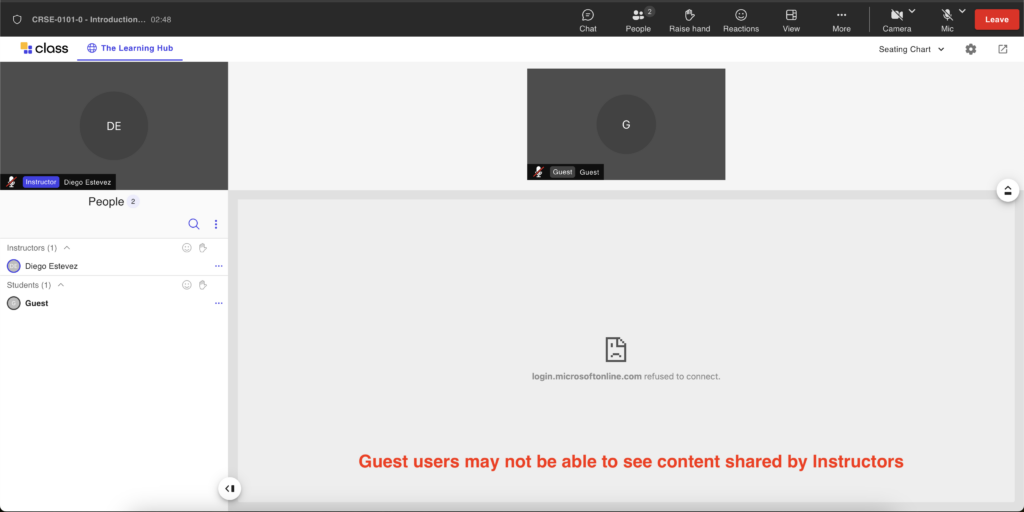Viewport: 1024px width, 512px height.
Task: Open the More options menu
Action: 841,20
